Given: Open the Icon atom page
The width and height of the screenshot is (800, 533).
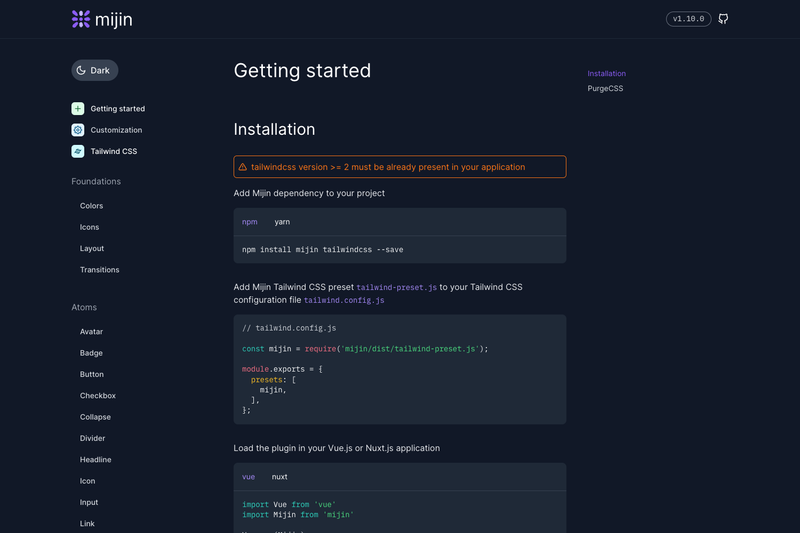Looking at the screenshot, I should (x=87, y=481).
